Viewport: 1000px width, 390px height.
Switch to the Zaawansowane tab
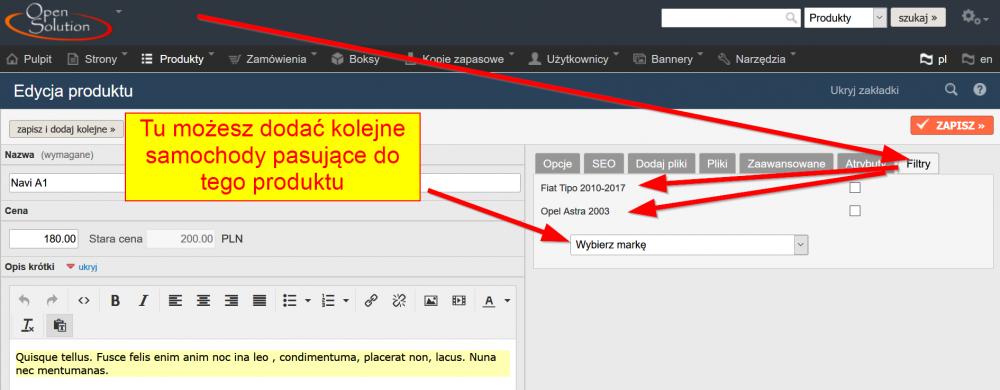787,164
